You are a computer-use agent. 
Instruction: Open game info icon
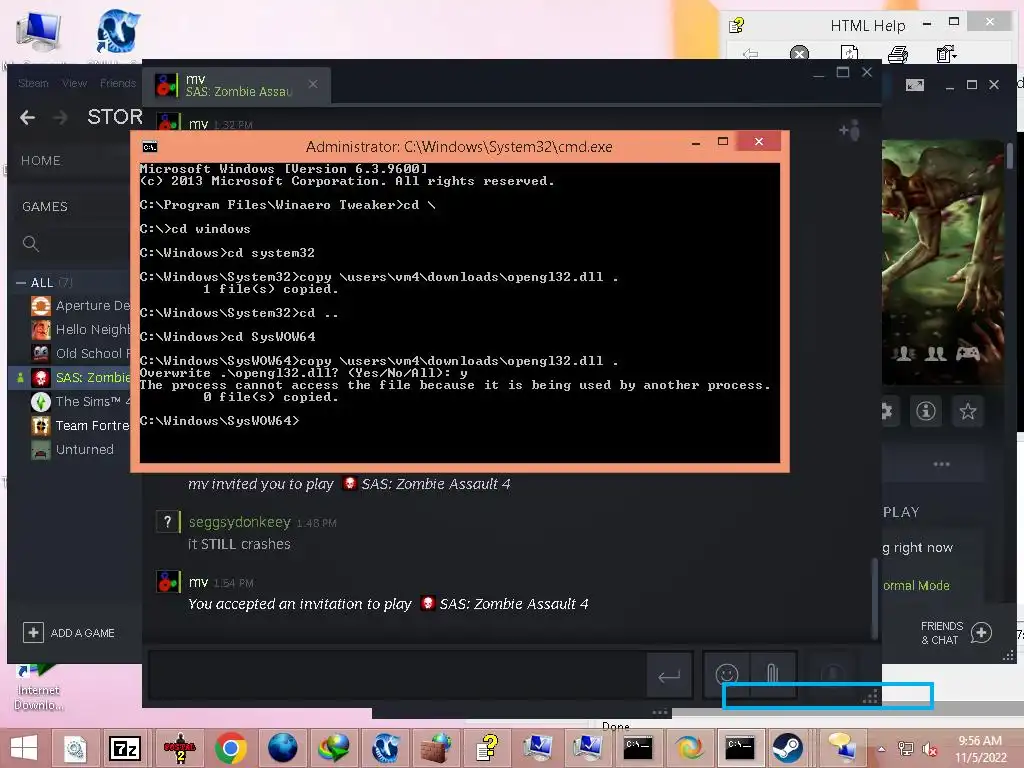pyautogui.click(x=925, y=411)
